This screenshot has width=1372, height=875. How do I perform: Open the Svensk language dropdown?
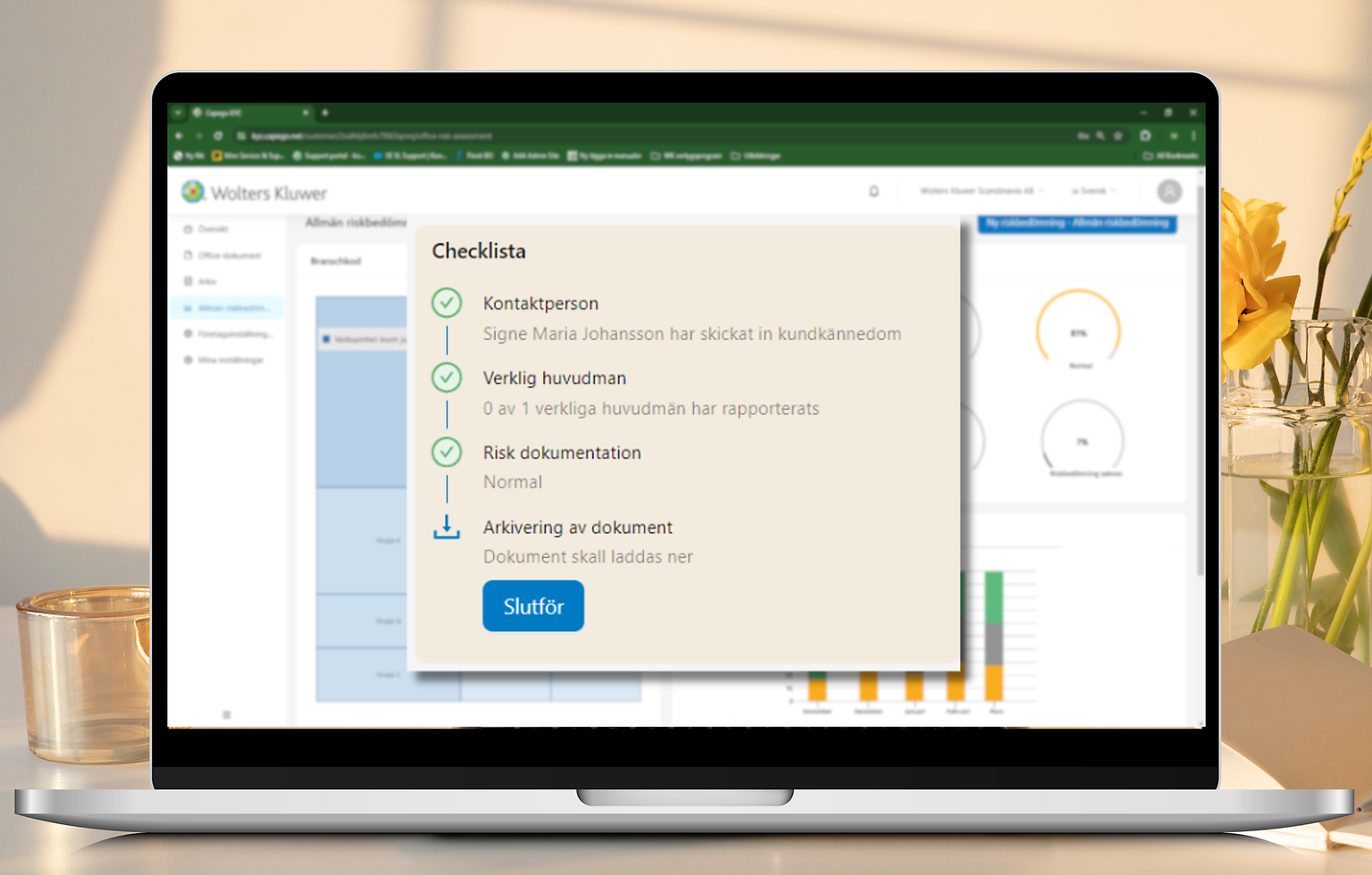tap(1093, 191)
